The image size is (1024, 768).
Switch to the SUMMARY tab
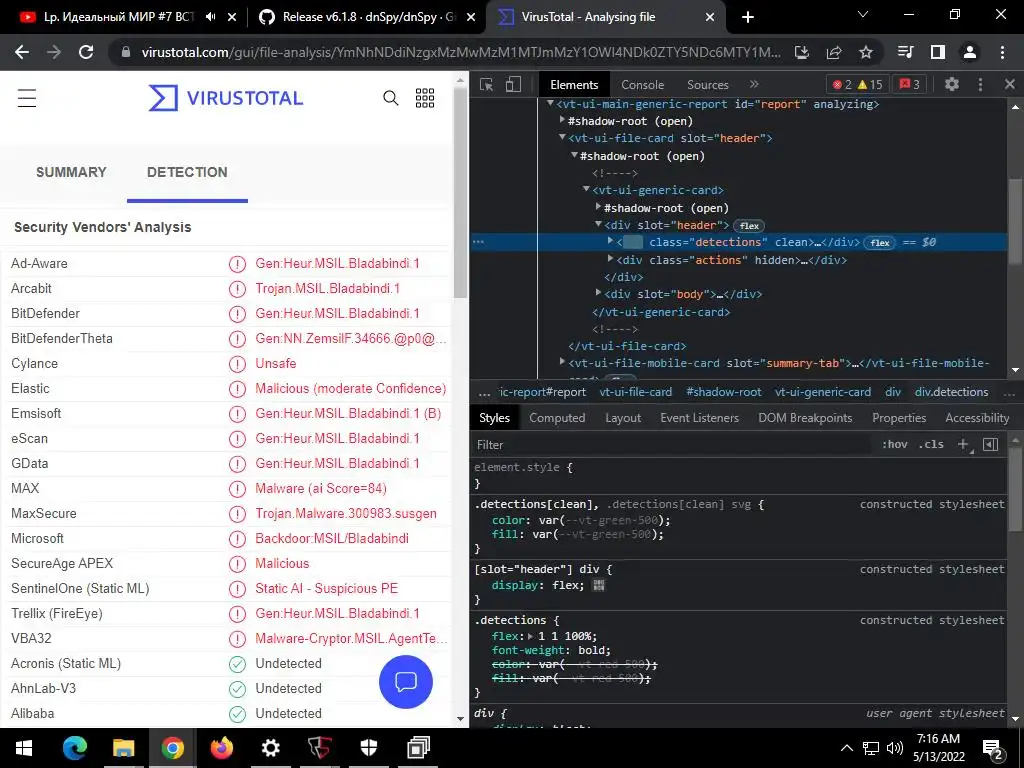point(71,172)
